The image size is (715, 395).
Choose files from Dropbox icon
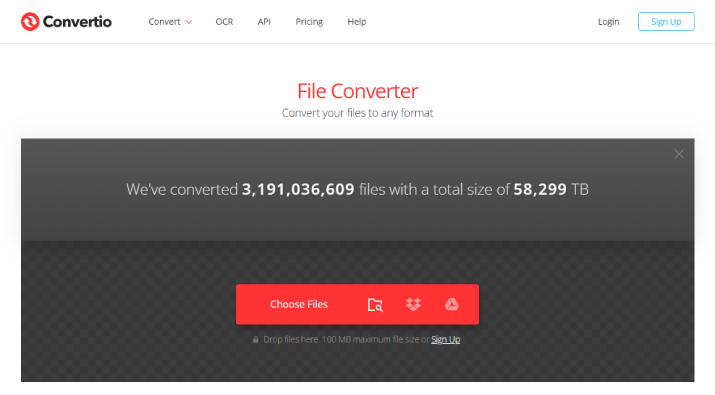413,304
